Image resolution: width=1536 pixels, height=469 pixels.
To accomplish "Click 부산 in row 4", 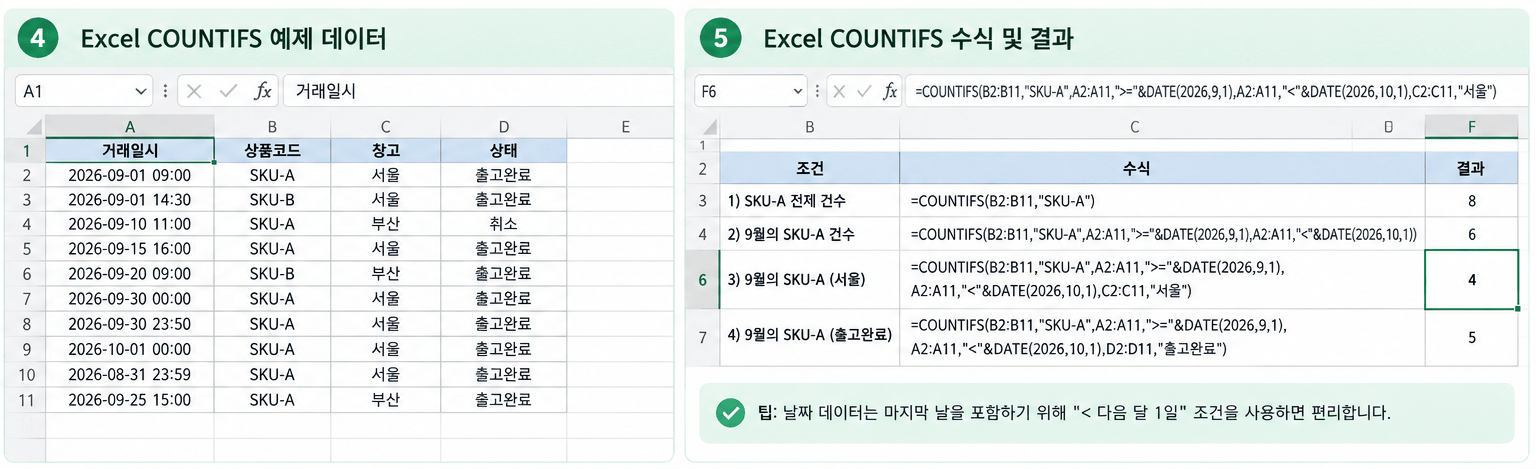I will point(385,224).
